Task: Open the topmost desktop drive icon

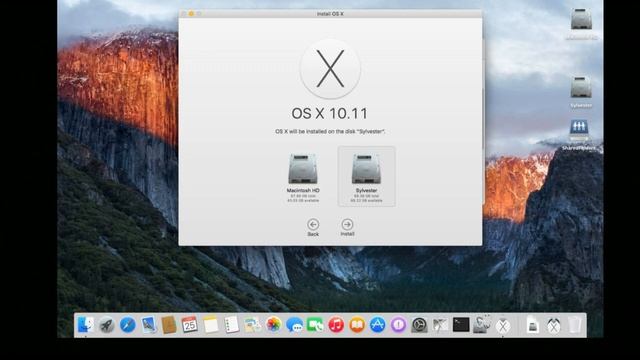Action: pyautogui.click(x=581, y=23)
